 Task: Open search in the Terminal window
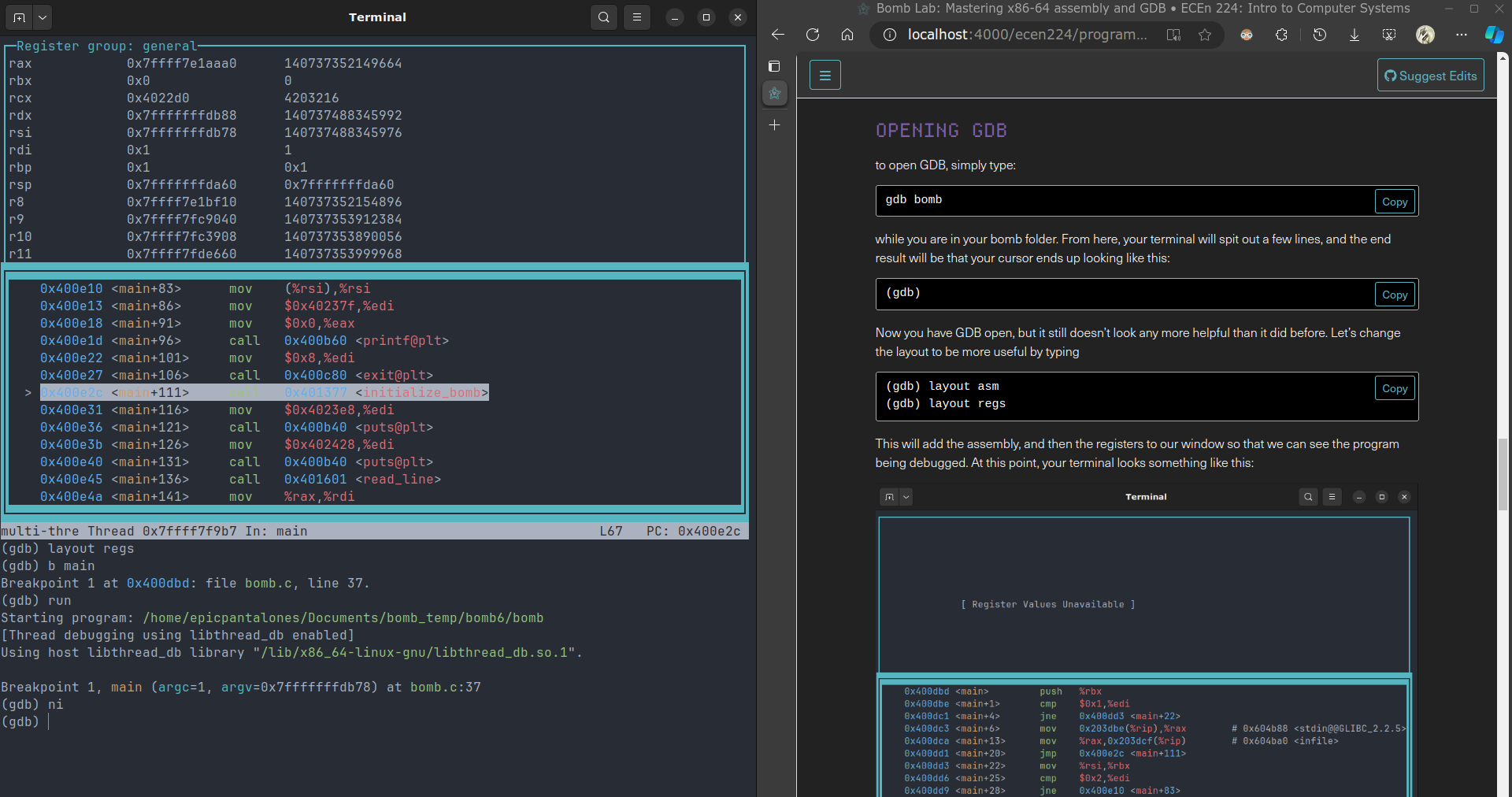[x=604, y=17]
